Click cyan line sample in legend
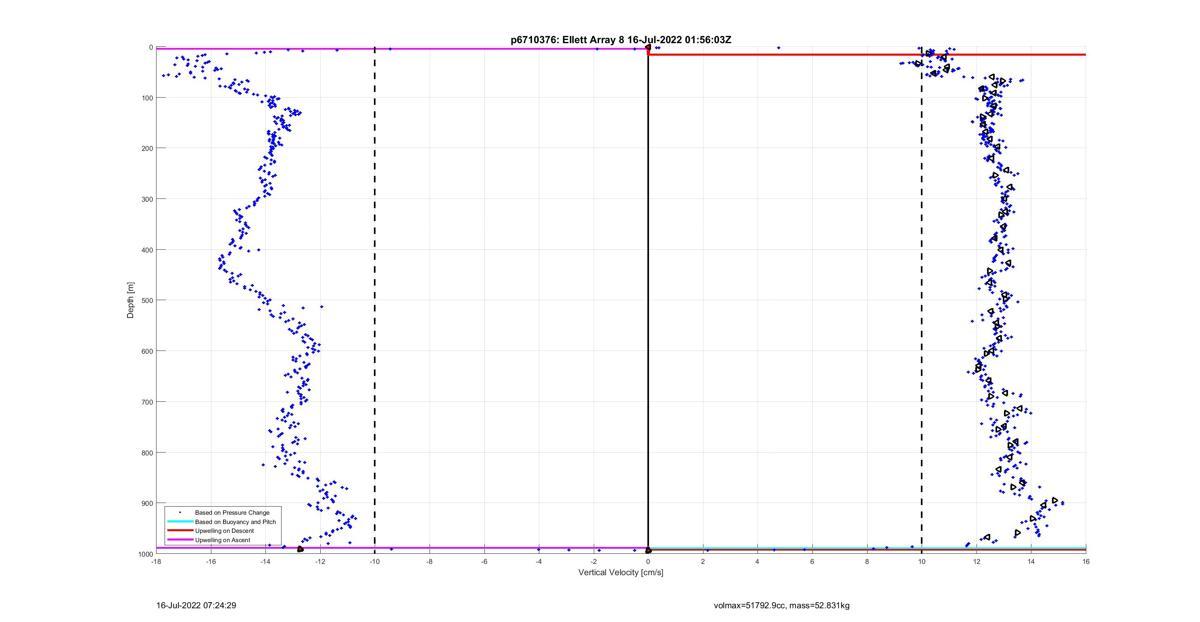This screenshot has height=622, width=1200. coord(179,522)
